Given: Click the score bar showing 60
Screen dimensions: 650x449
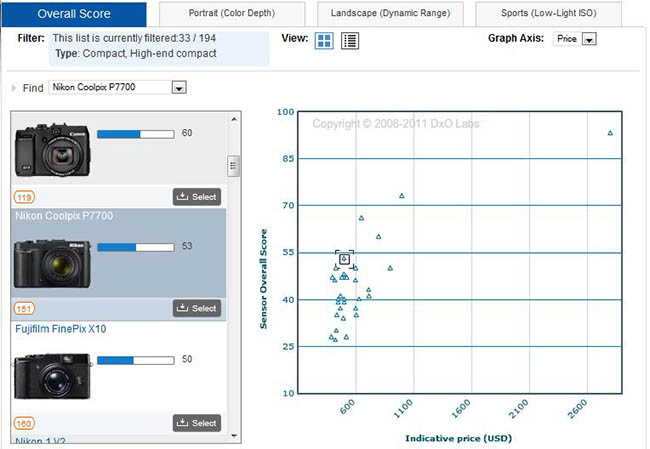Looking at the screenshot, I should coord(136,134).
